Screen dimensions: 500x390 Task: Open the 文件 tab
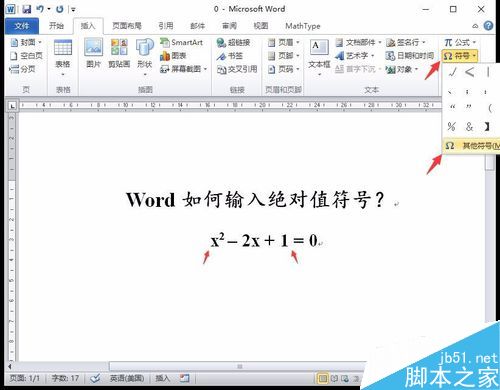(x=22, y=26)
